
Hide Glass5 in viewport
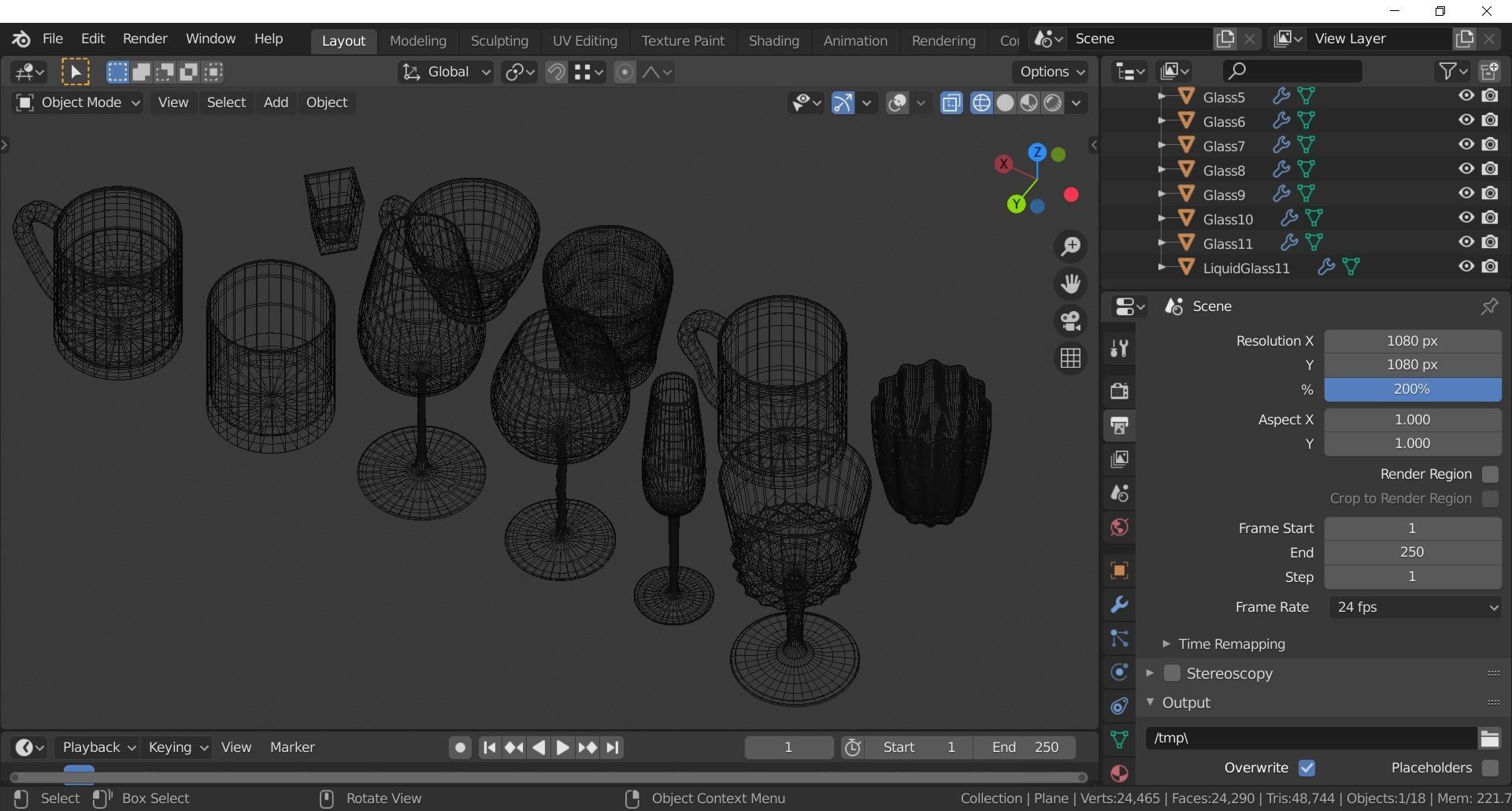click(x=1466, y=96)
